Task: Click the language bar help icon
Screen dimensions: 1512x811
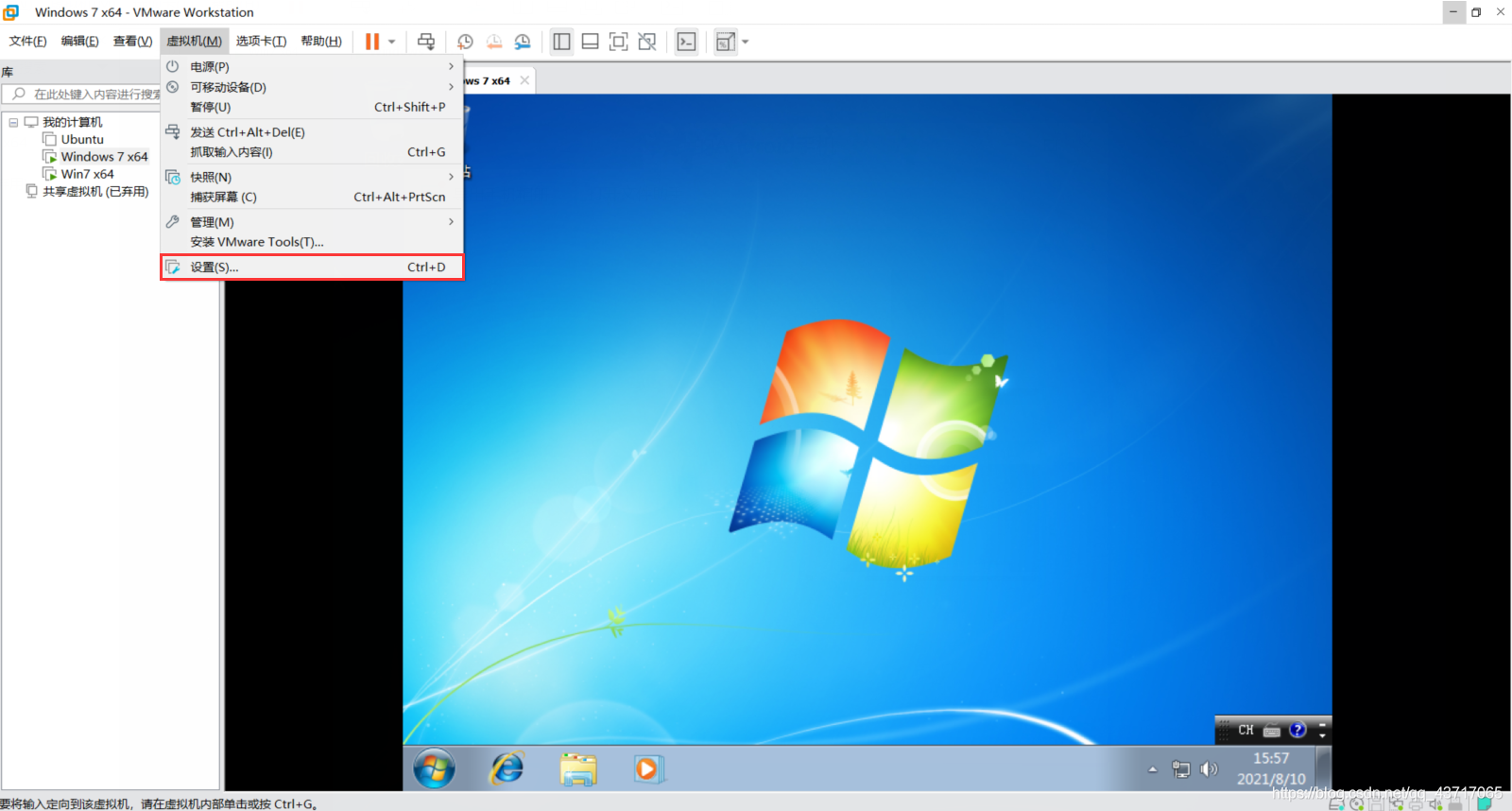Action: tap(1297, 730)
